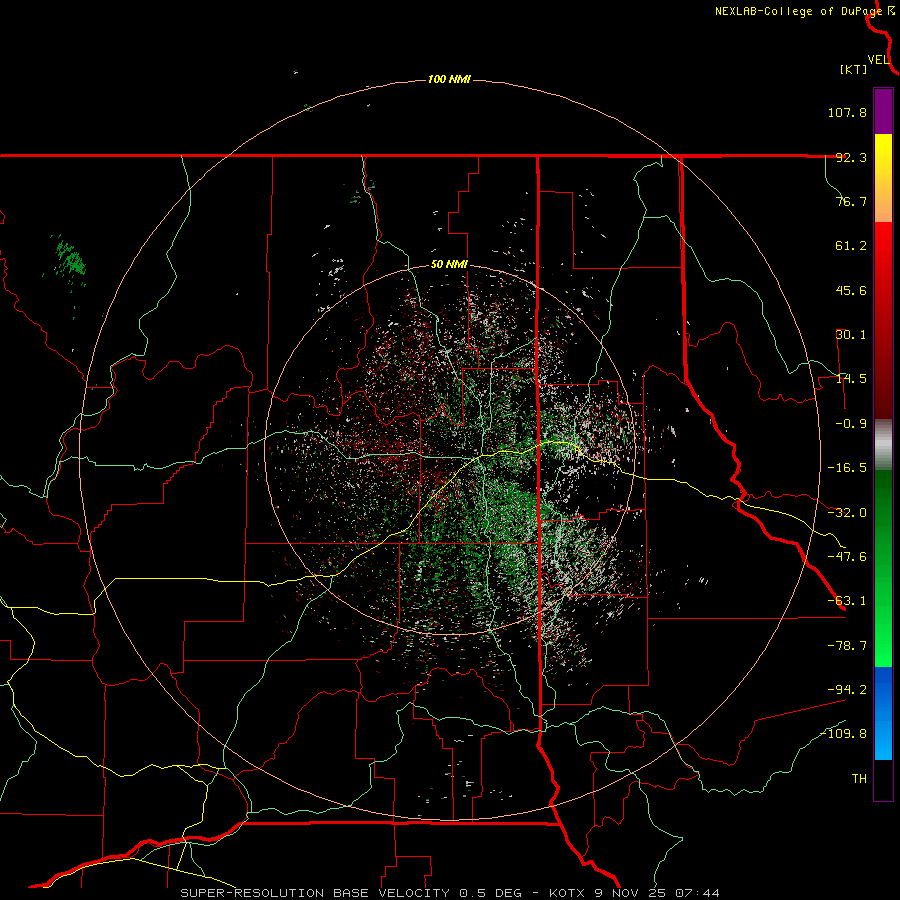Click the isolated green echo patch in northwest
Screen dimensions: 900x900
click(70, 258)
